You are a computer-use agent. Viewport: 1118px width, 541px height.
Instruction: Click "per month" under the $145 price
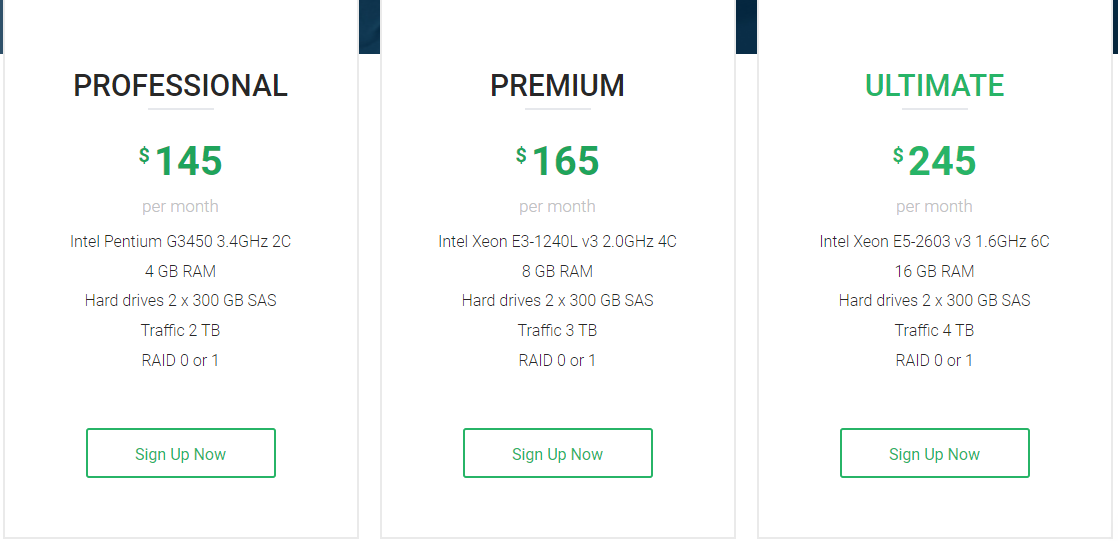click(x=180, y=206)
